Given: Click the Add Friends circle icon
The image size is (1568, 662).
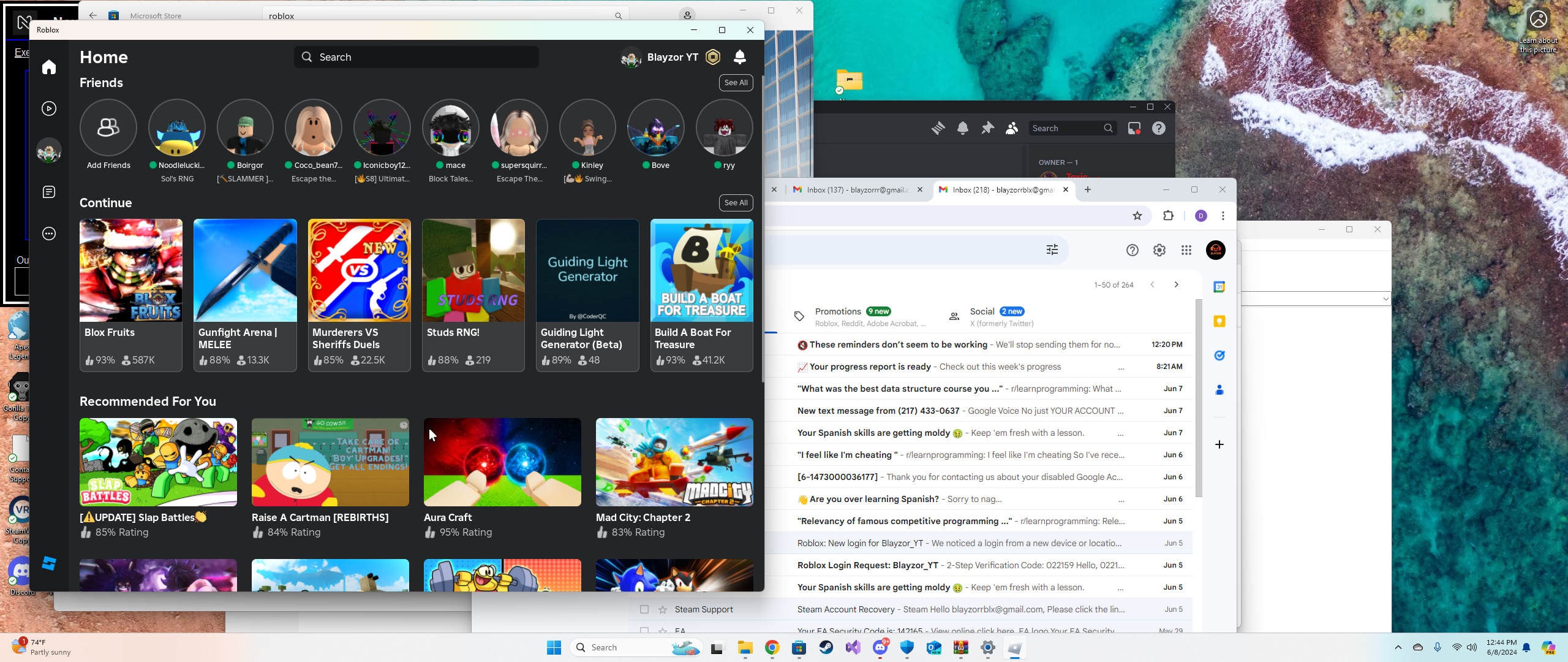Looking at the screenshot, I should tap(108, 128).
